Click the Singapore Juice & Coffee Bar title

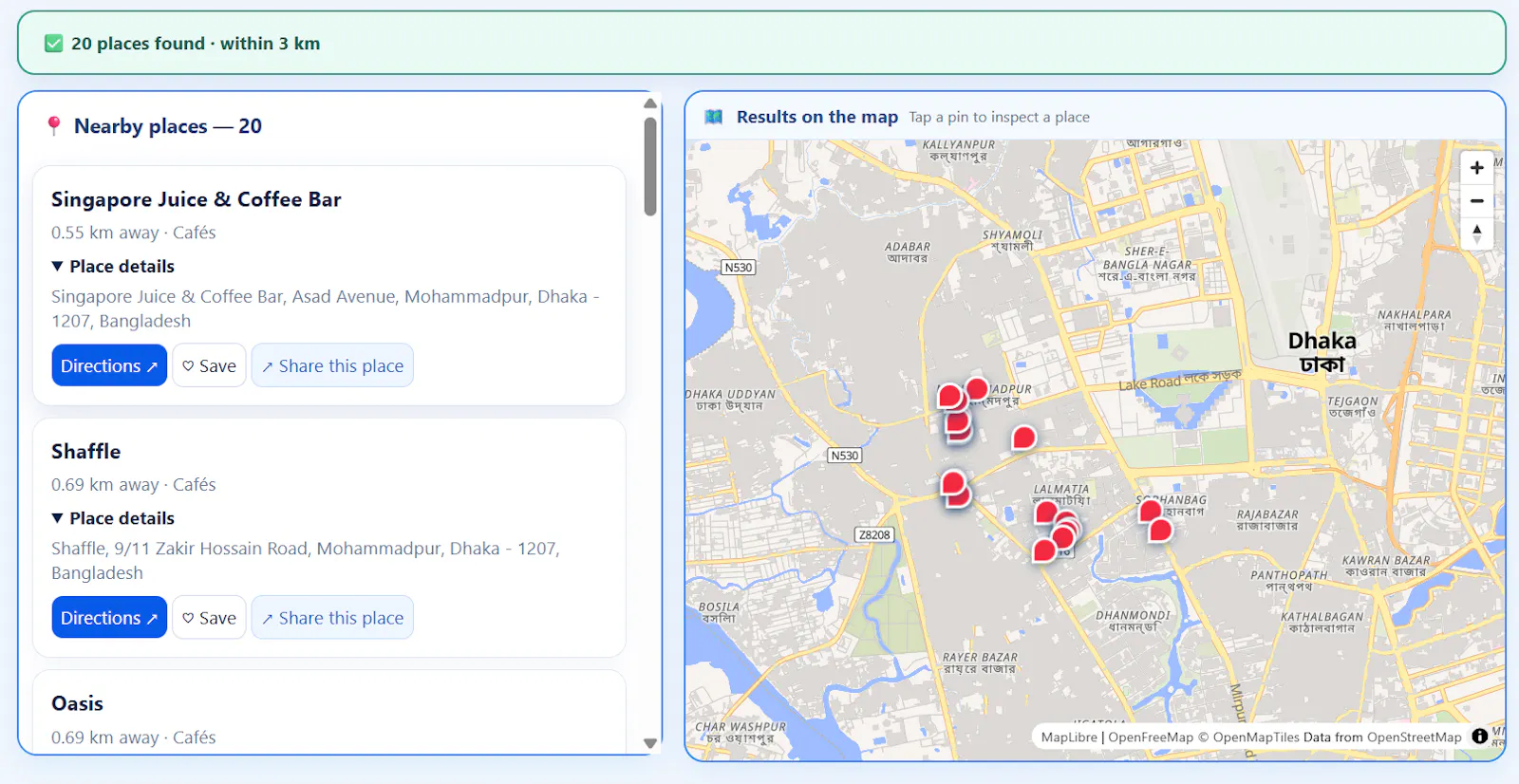(x=197, y=199)
